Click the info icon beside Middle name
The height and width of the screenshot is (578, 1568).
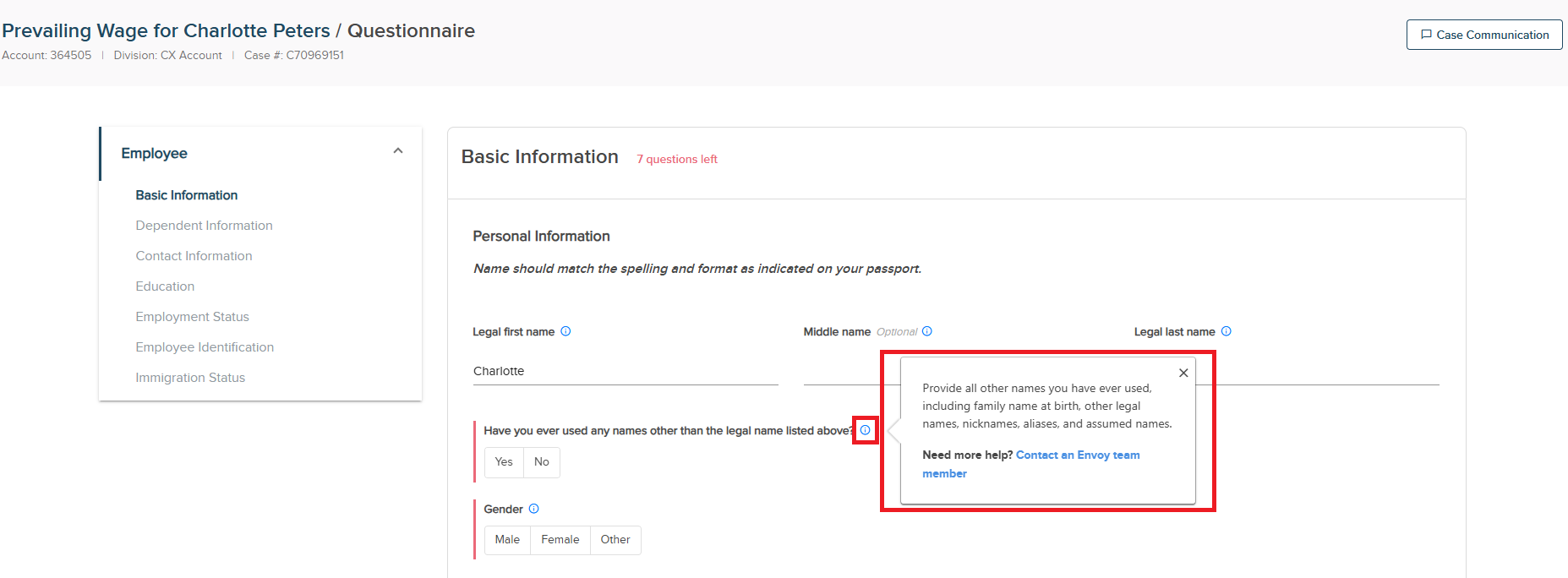click(x=926, y=331)
